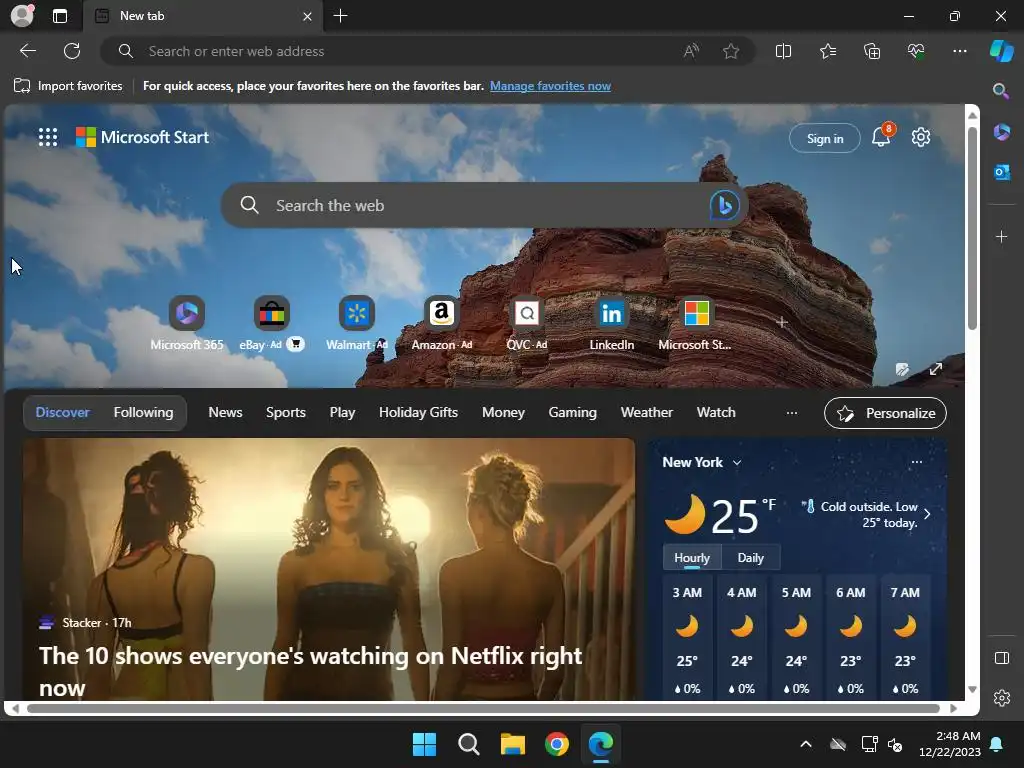The width and height of the screenshot is (1024, 768).
Task: Open Edge Settings and more menu
Action: [959, 51]
